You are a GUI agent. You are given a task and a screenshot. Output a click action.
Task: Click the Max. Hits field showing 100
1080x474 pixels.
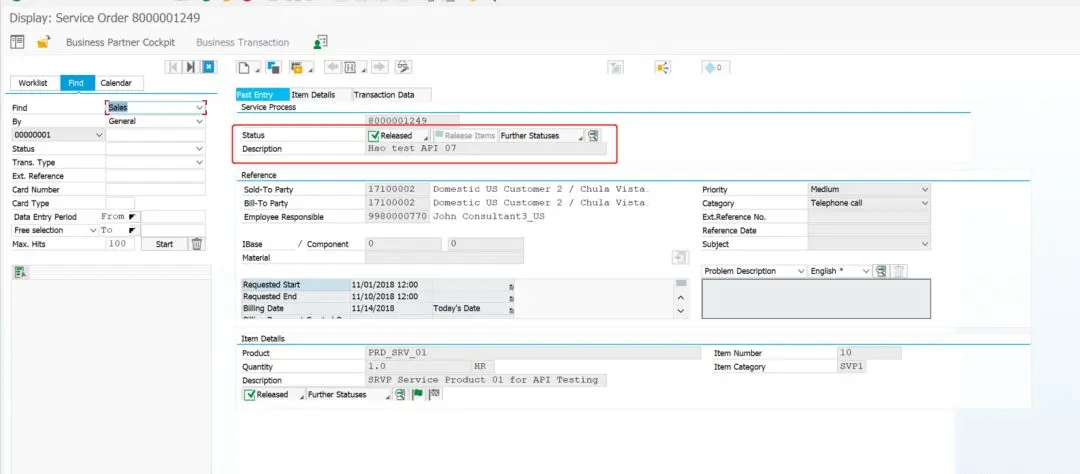point(121,244)
